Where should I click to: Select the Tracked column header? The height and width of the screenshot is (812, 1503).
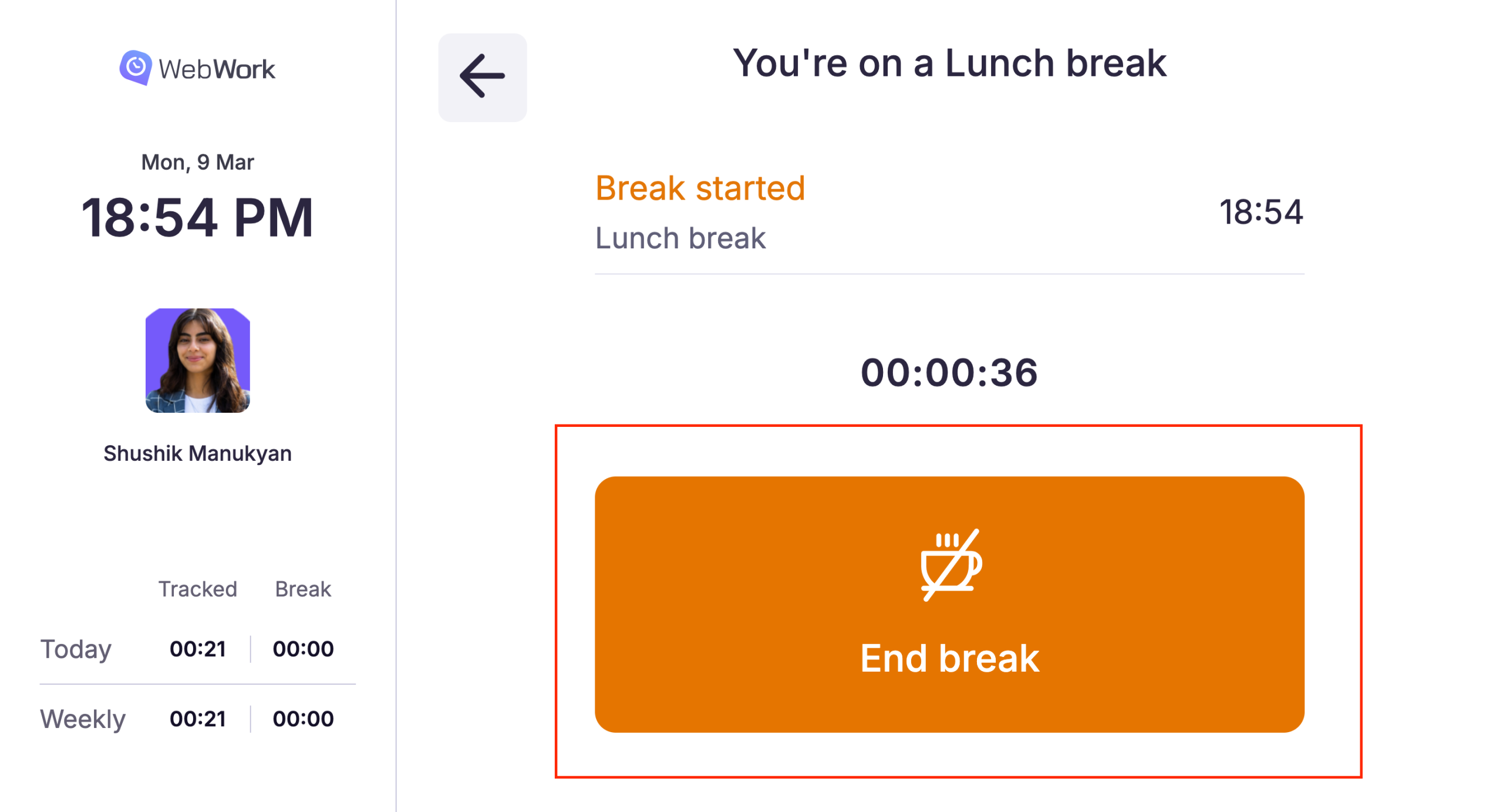pyautogui.click(x=197, y=589)
